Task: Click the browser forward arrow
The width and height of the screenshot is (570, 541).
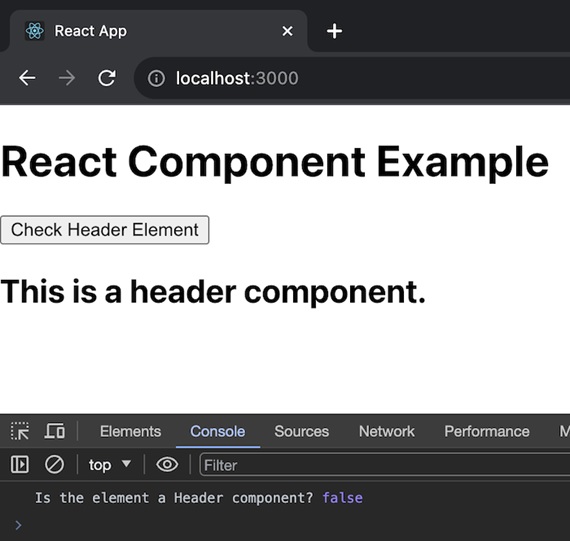Action: tap(67, 78)
